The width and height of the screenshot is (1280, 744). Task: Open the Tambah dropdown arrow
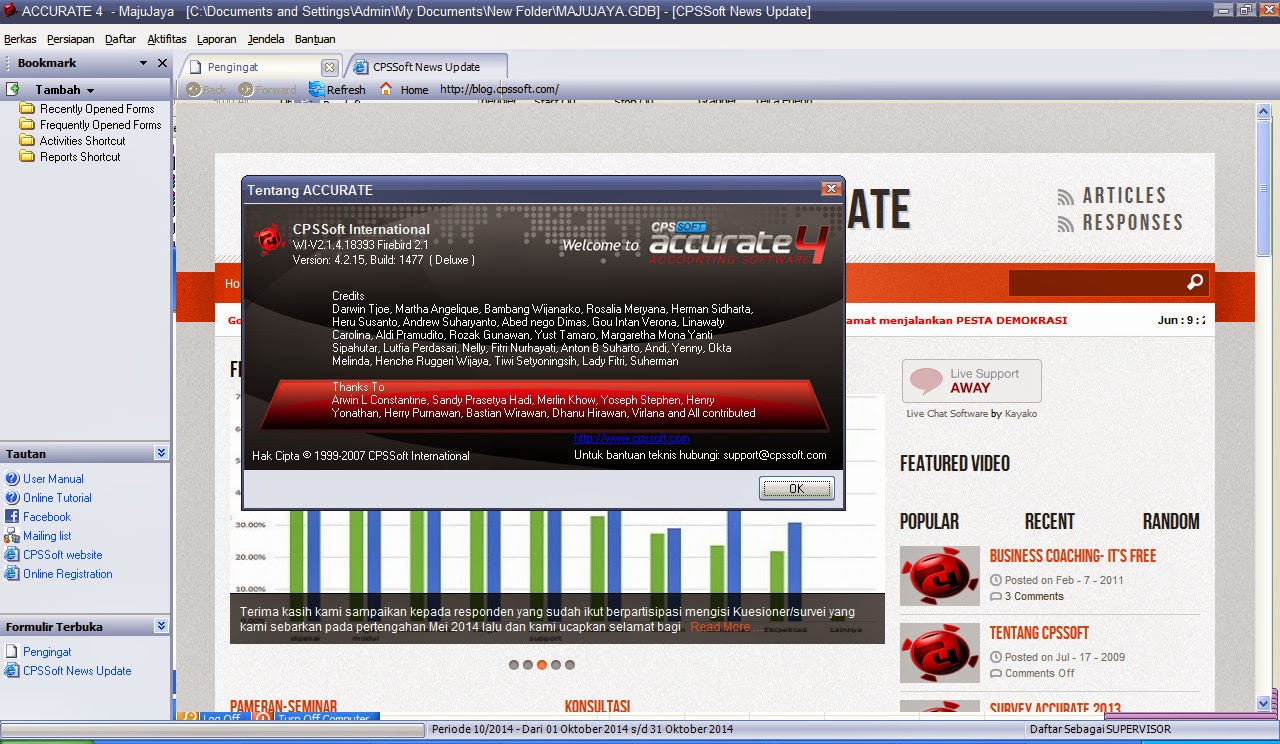click(x=91, y=90)
